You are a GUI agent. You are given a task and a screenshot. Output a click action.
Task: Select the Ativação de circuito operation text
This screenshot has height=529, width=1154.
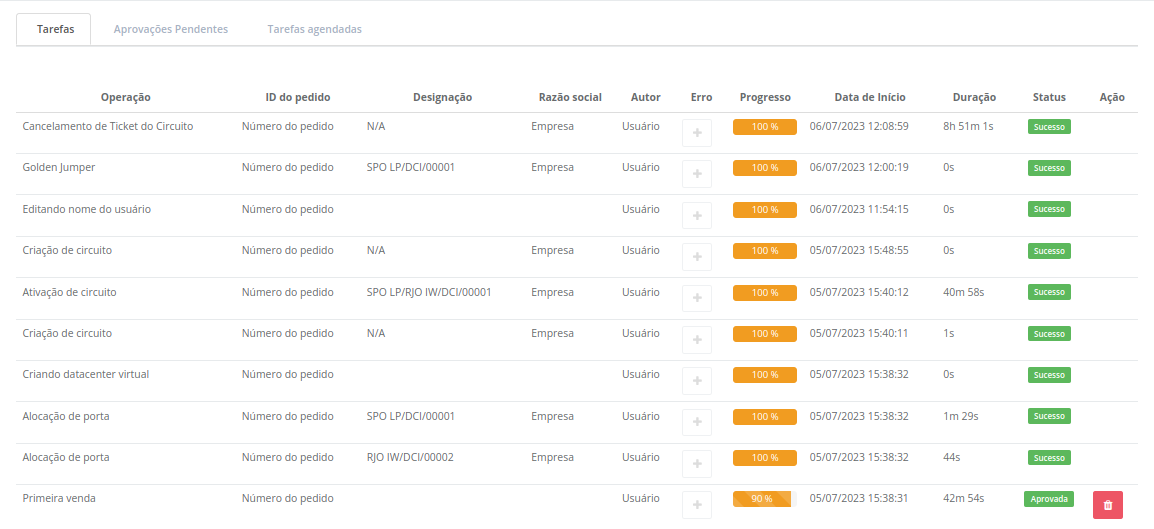click(69, 292)
